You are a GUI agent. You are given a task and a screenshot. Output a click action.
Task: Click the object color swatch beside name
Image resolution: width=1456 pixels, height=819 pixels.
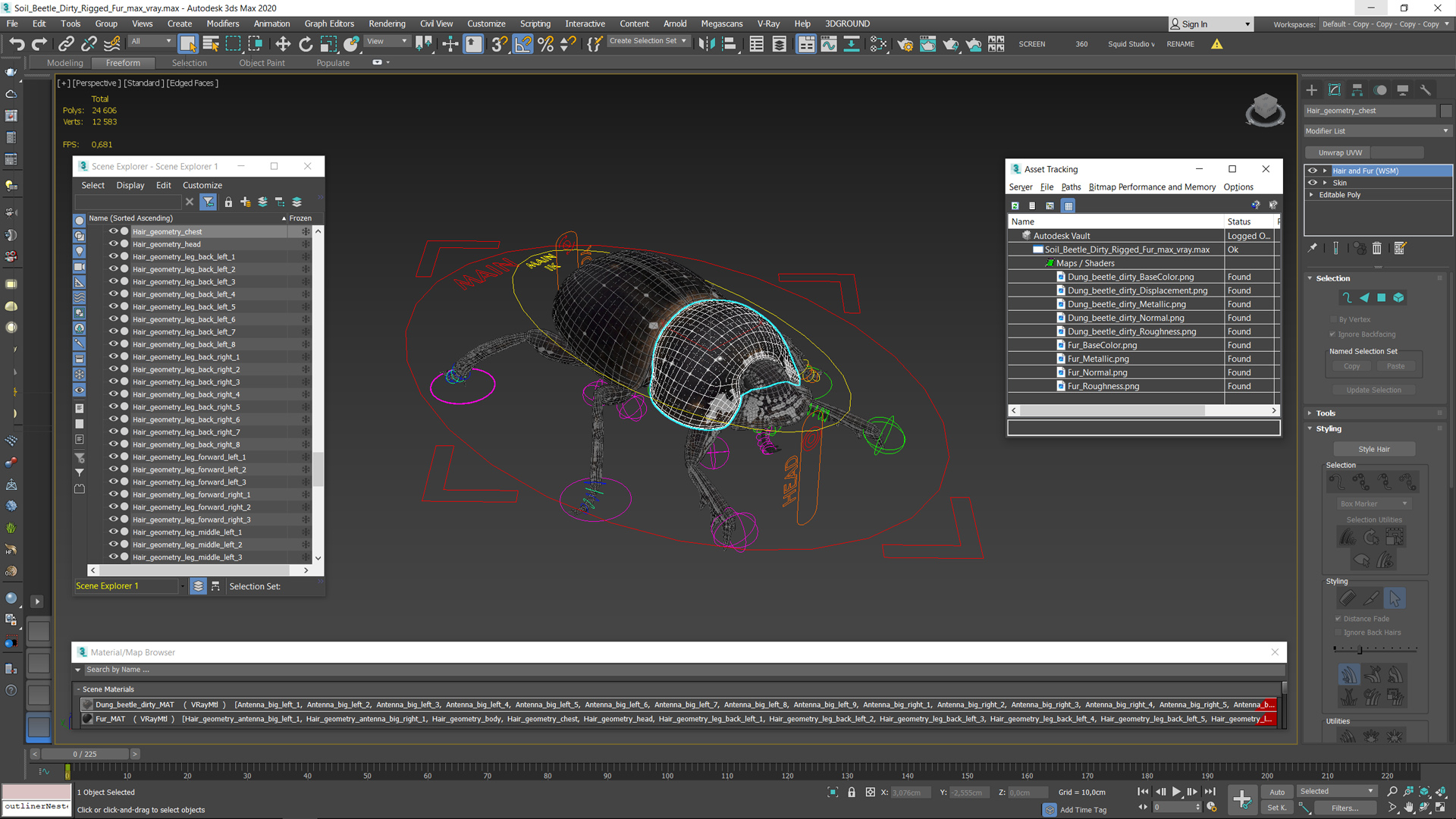pyautogui.click(x=1445, y=111)
